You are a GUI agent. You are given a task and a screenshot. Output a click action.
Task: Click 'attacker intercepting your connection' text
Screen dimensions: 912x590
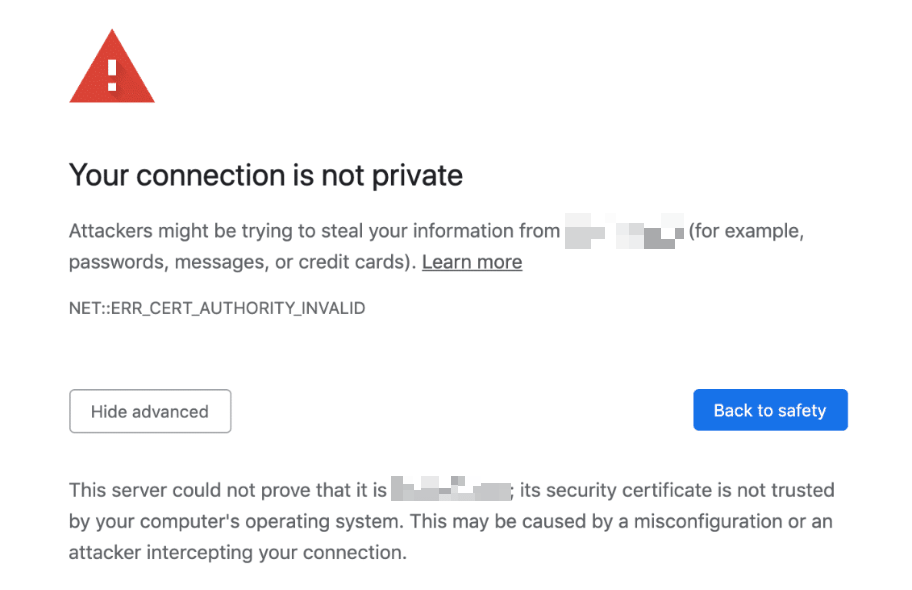pyautogui.click(x=237, y=552)
